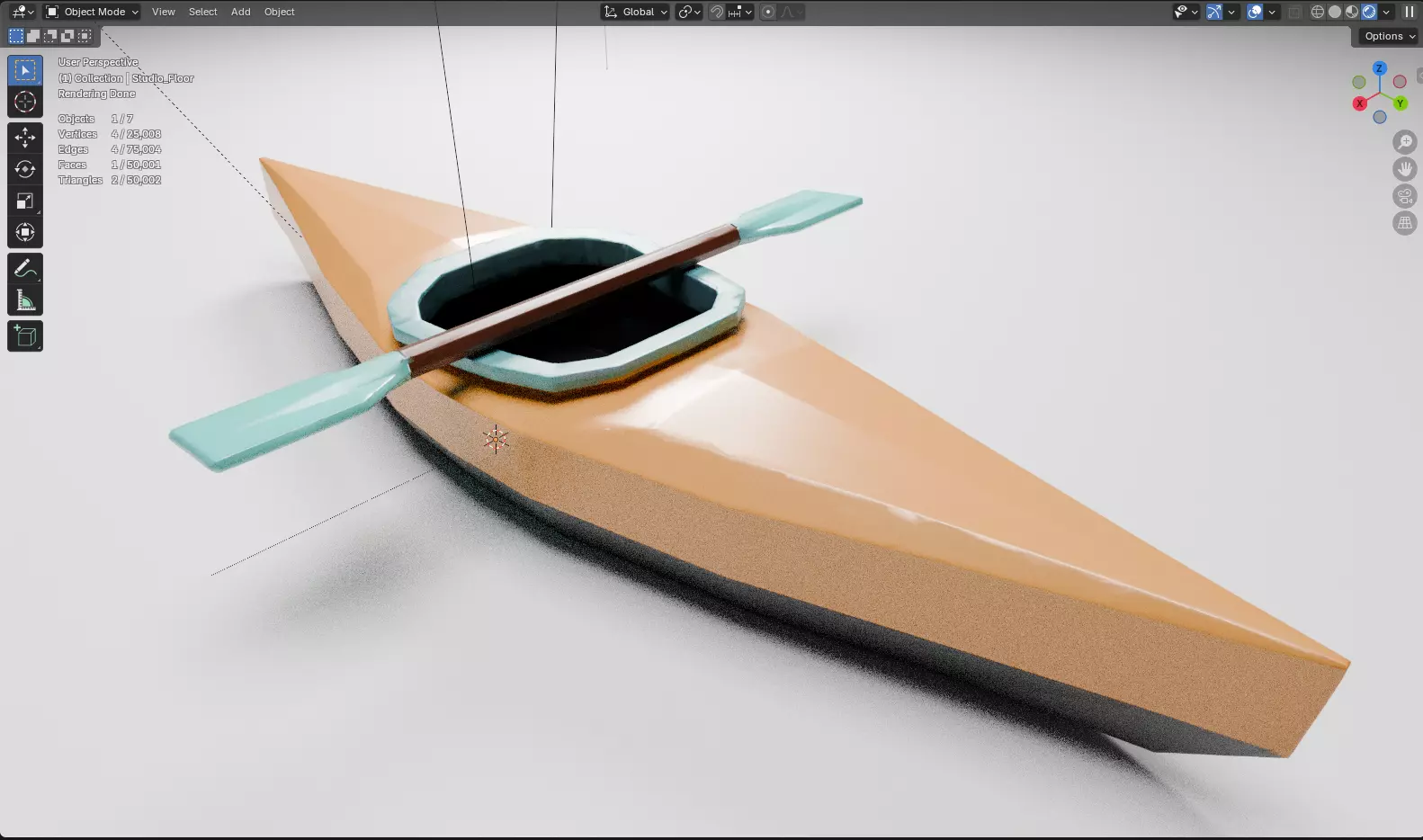Viewport: 1423px width, 840px height.
Task: Select the Select Box tool
Action: [x=25, y=70]
